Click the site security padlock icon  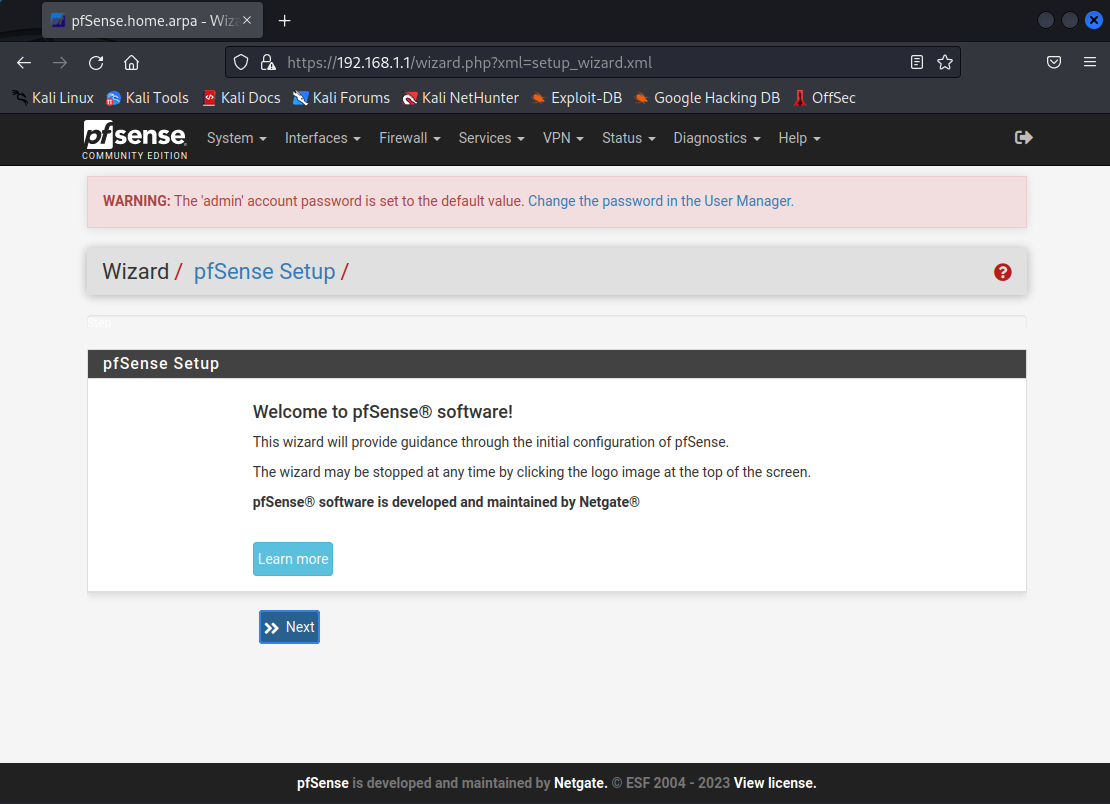(267, 62)
